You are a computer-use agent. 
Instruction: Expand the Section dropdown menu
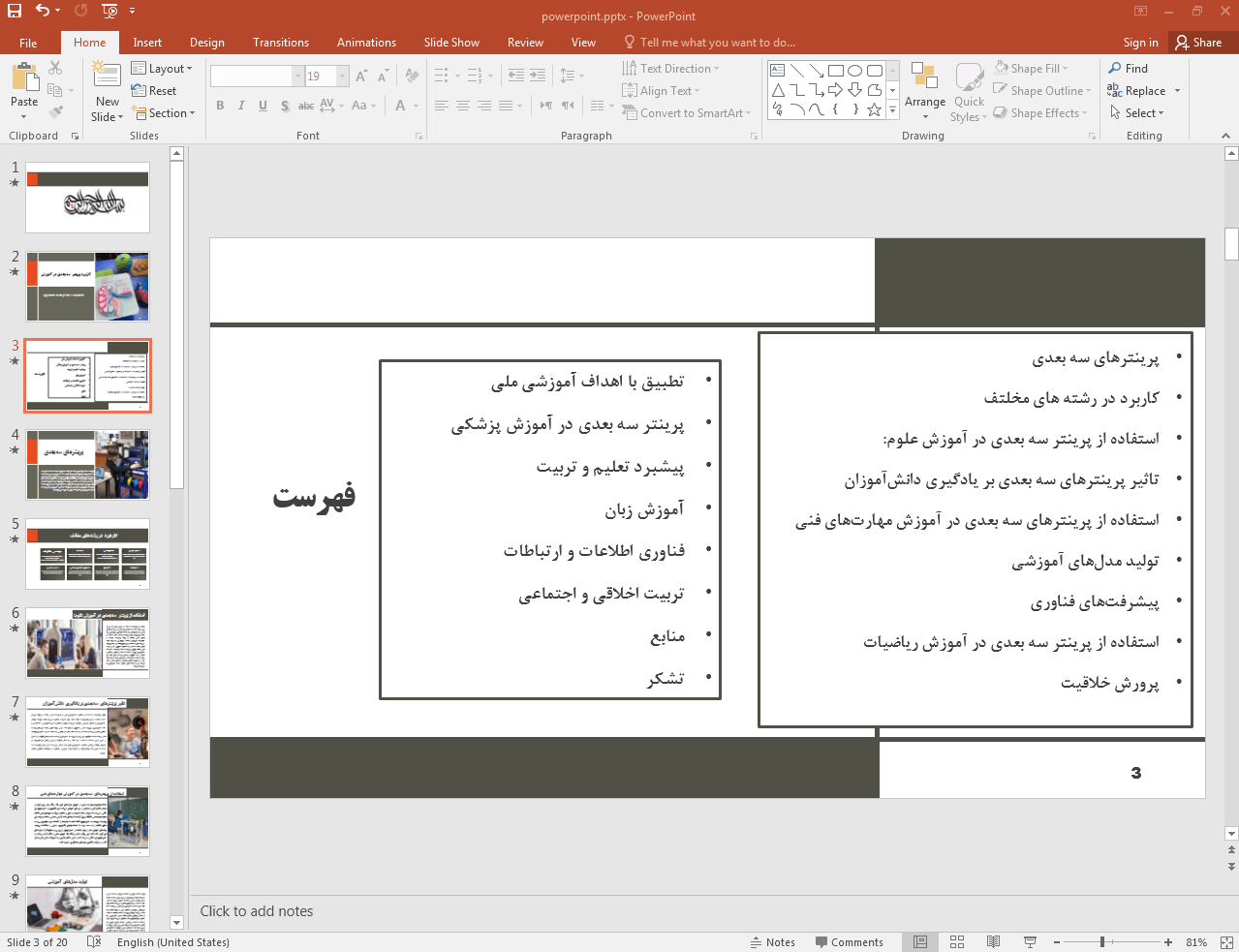[167, 113]
